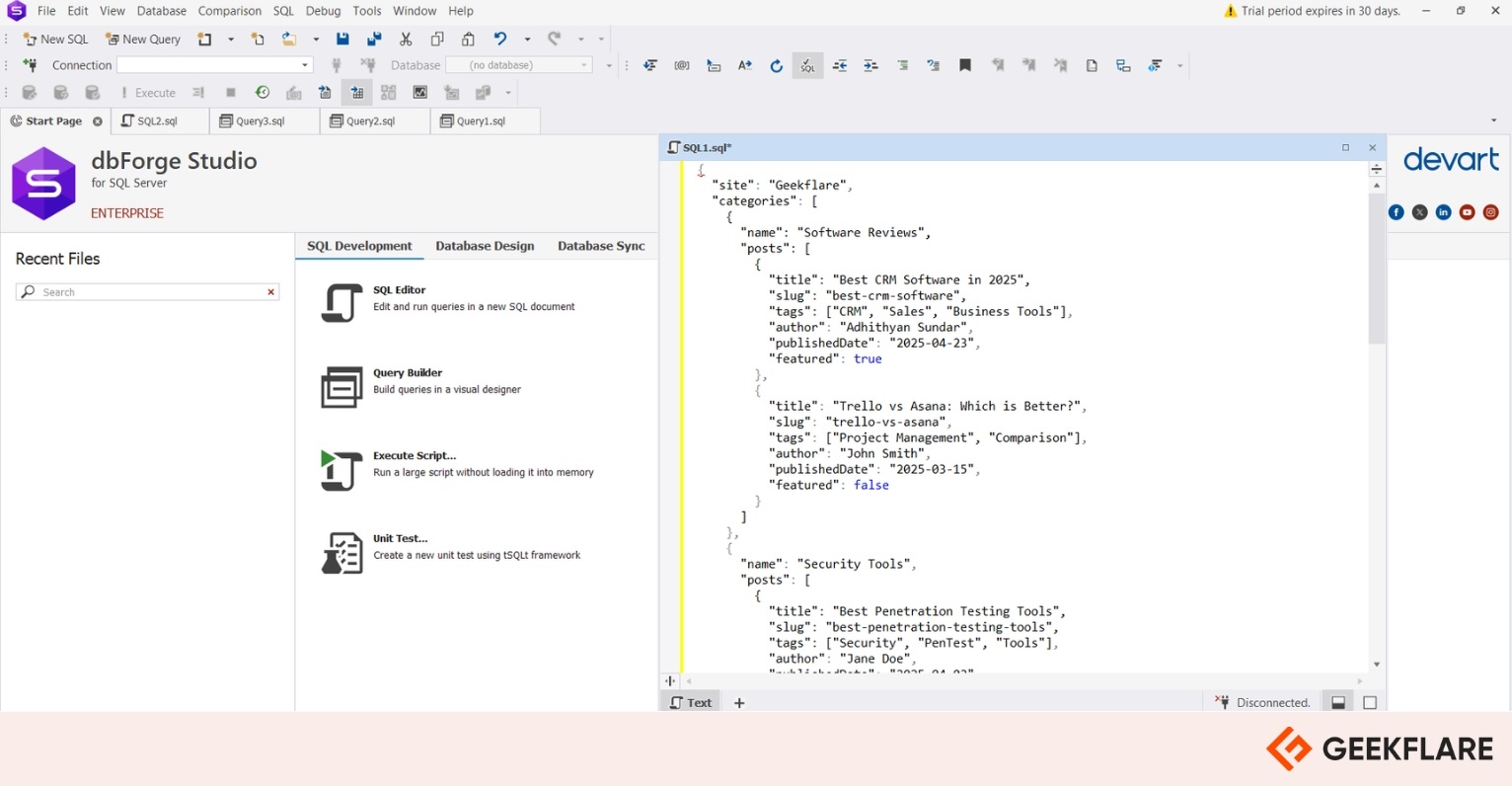This screenshot has width=1512, height=786.
Task: Click the YouTube icon under devart
Action: 1468,212
